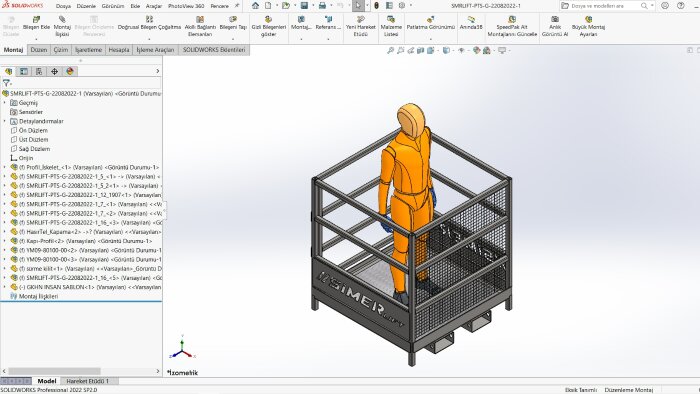The image size is (700, 394).
Task: Toggle Hide/Show Items eye in view toolbar
Action: (x=462, y=50)
